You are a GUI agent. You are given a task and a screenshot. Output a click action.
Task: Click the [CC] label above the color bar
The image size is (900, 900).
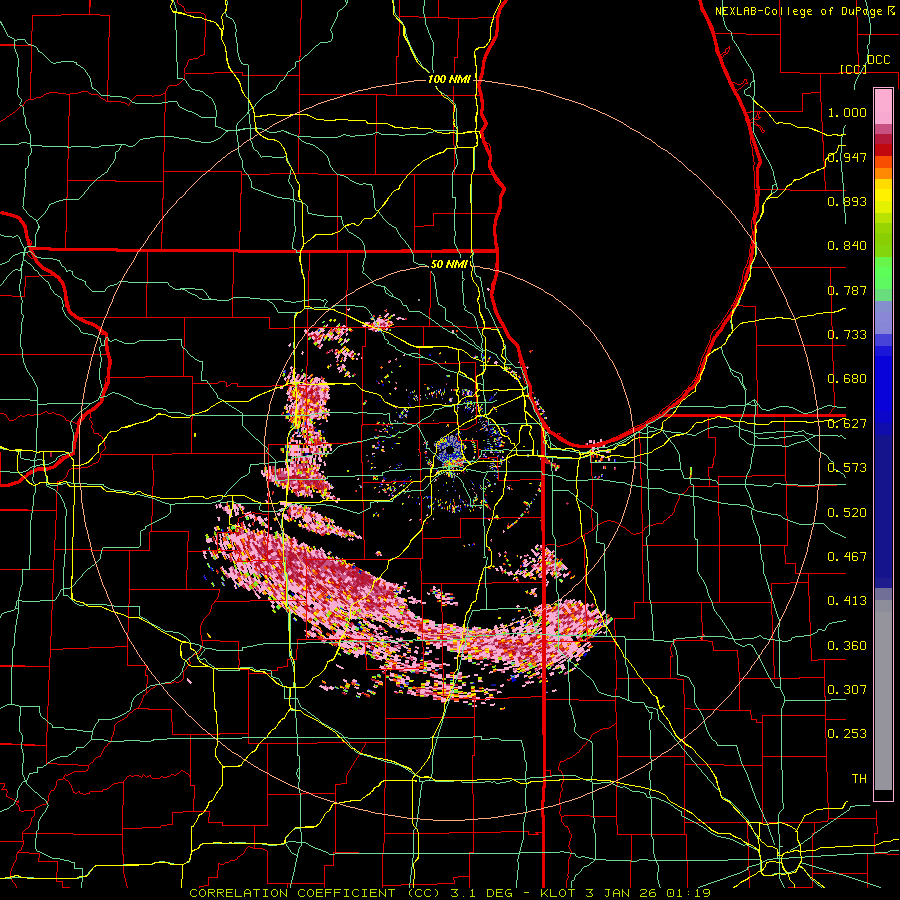coord(853,69)
